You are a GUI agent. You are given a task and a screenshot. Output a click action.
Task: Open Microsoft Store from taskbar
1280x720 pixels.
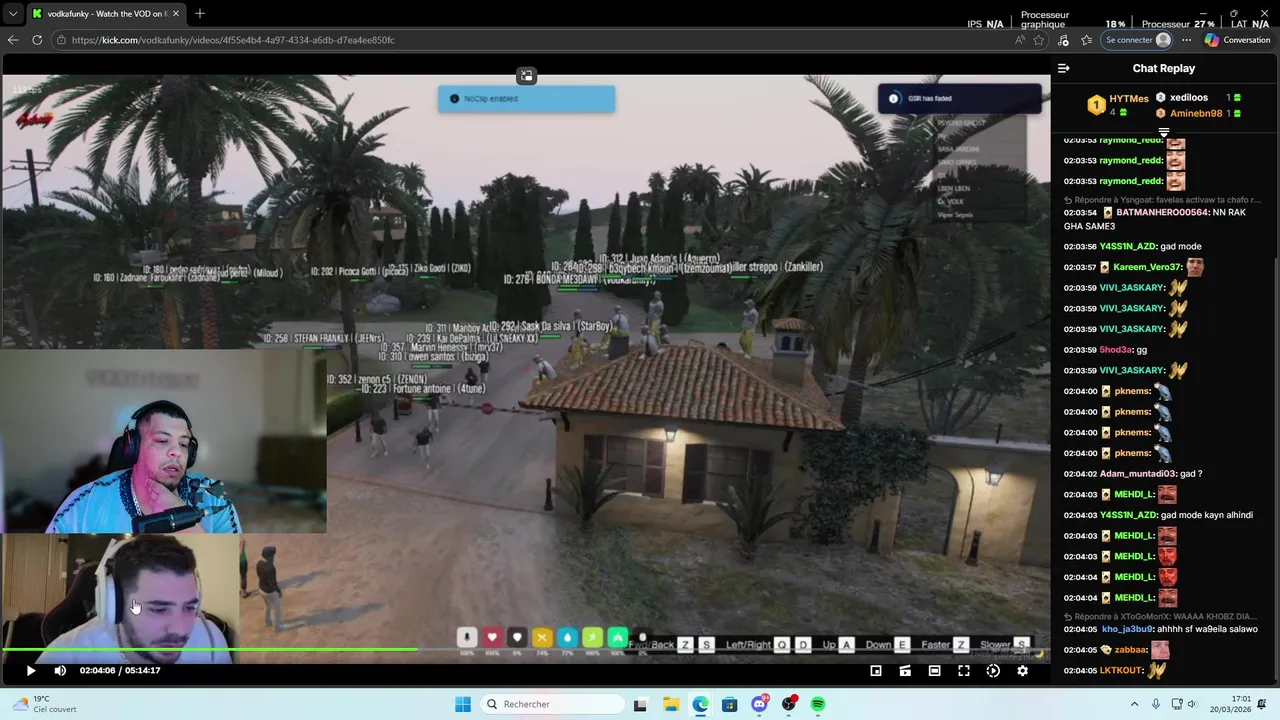pyautogui.click(x=730, y=704)
